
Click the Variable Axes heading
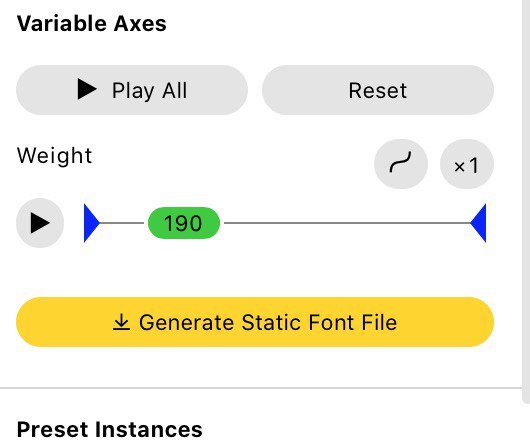(92, 24)
